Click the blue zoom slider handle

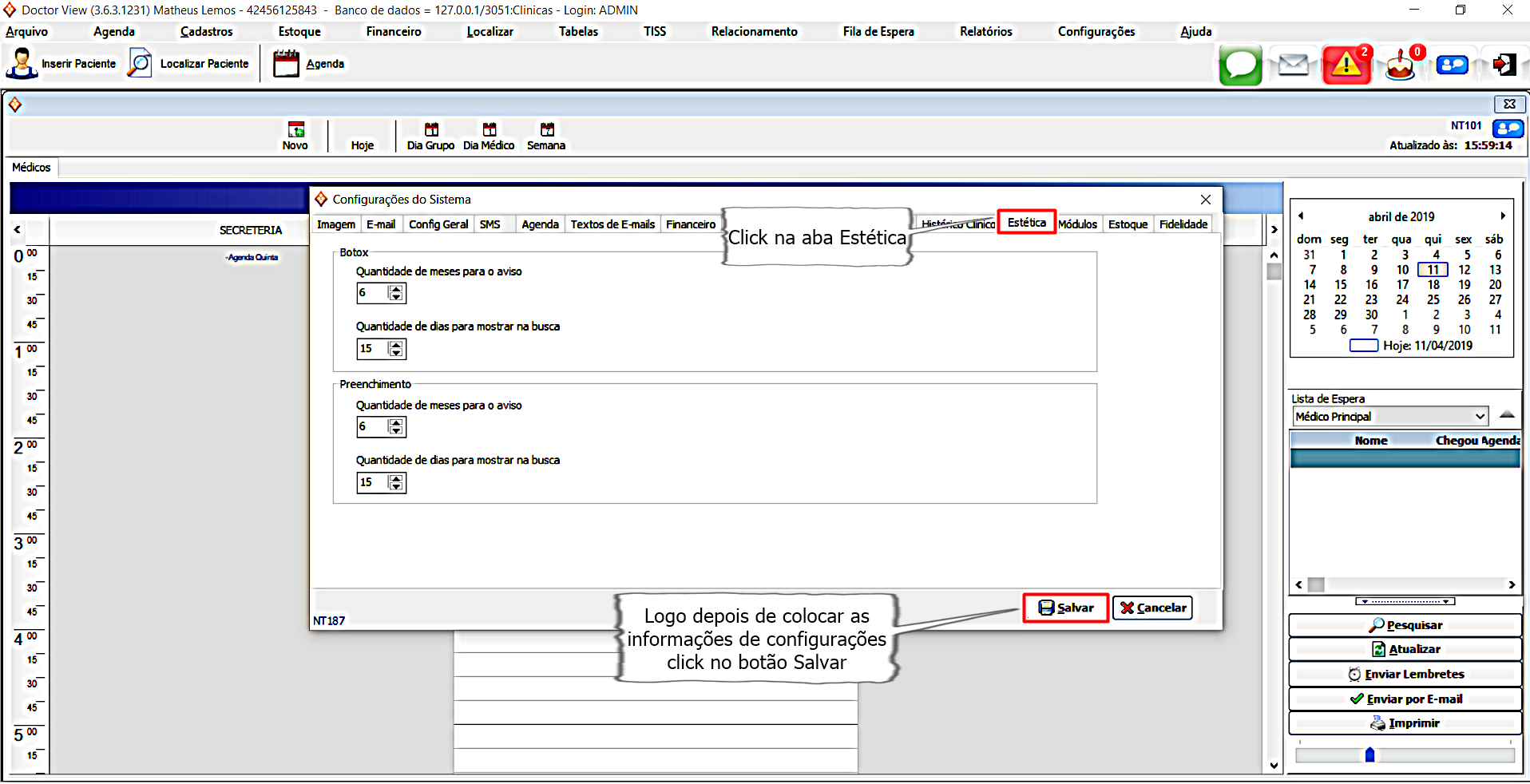pyautogui.click(x=1369, y=755)
